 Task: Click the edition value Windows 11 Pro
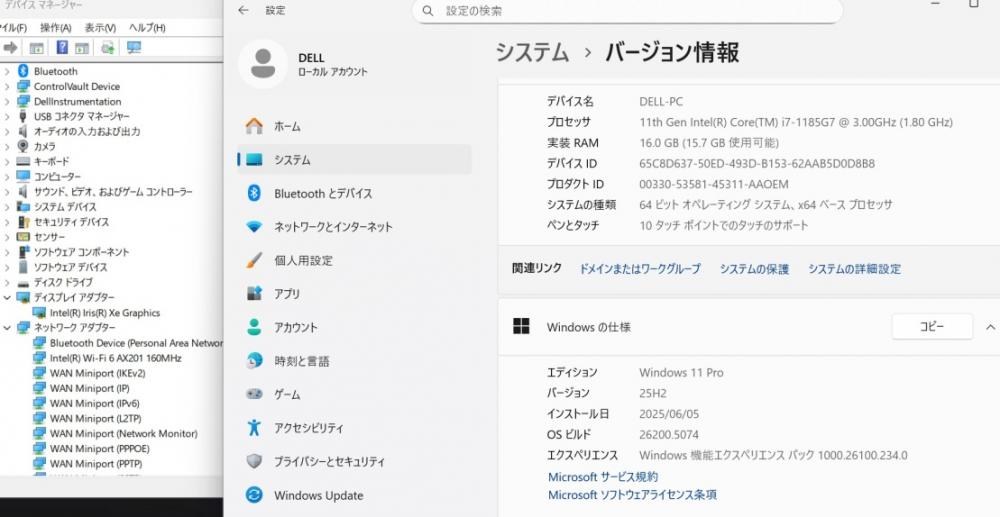(x=681, y=372)
